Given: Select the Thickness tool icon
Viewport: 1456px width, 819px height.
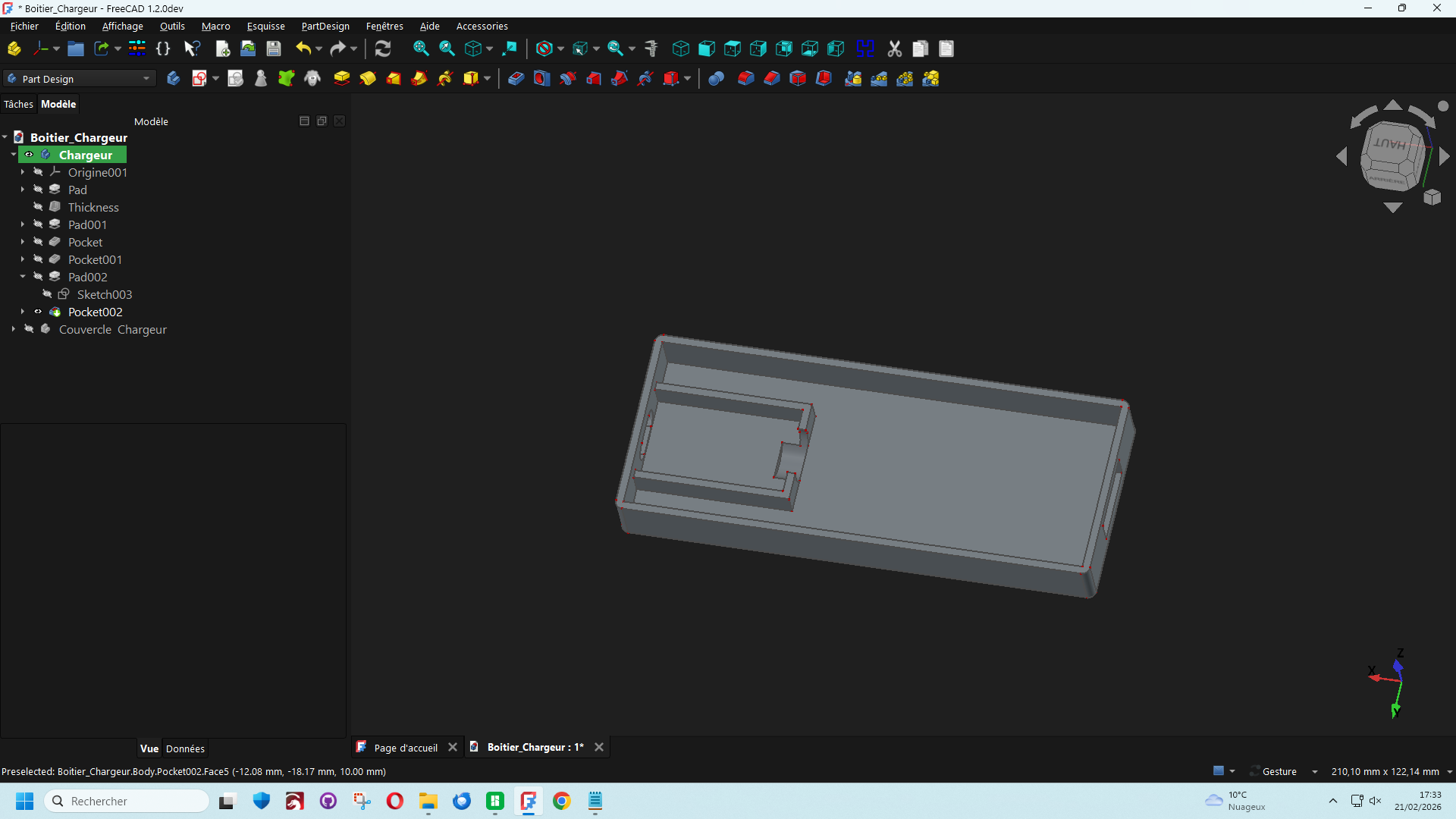Looking at the screenshot, I should 824,78.
